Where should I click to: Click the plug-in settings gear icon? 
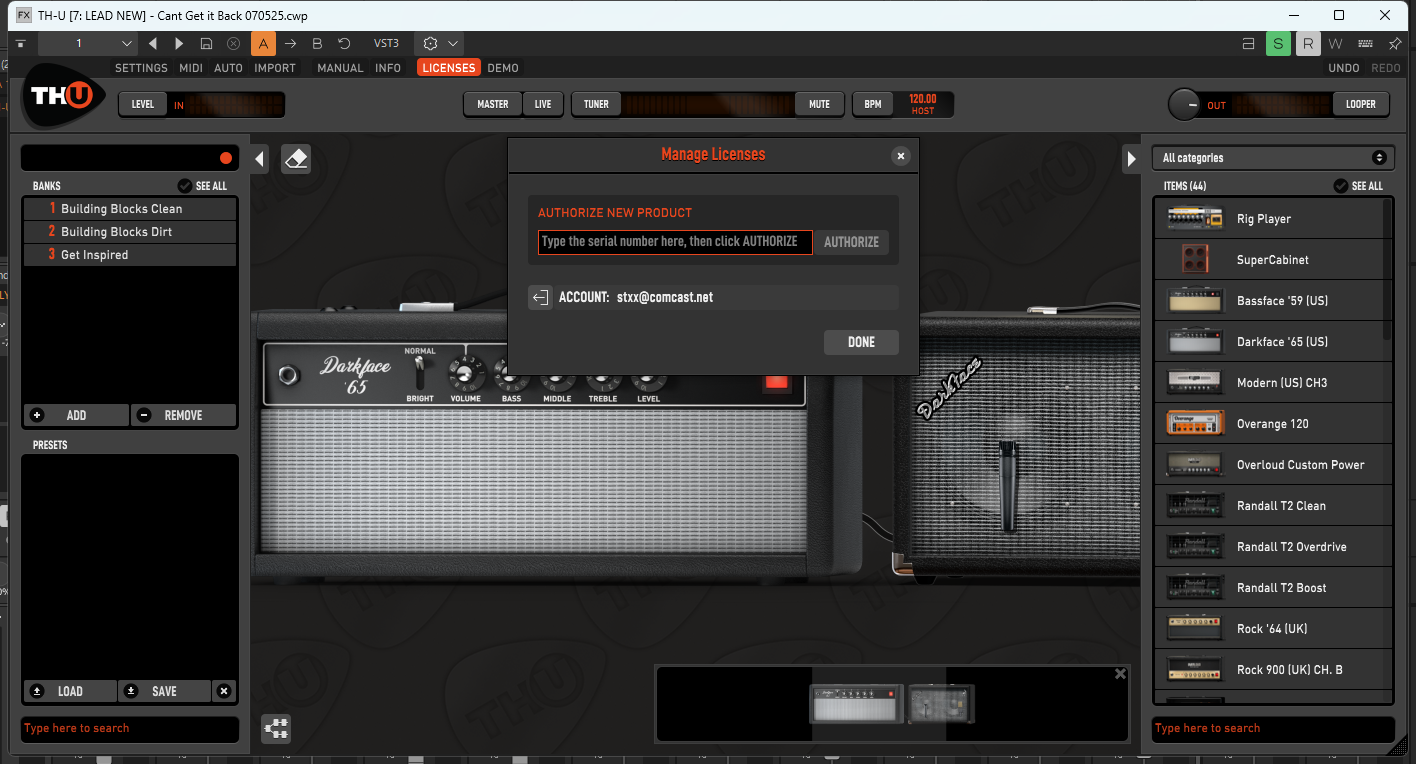[x=431, y=44]
